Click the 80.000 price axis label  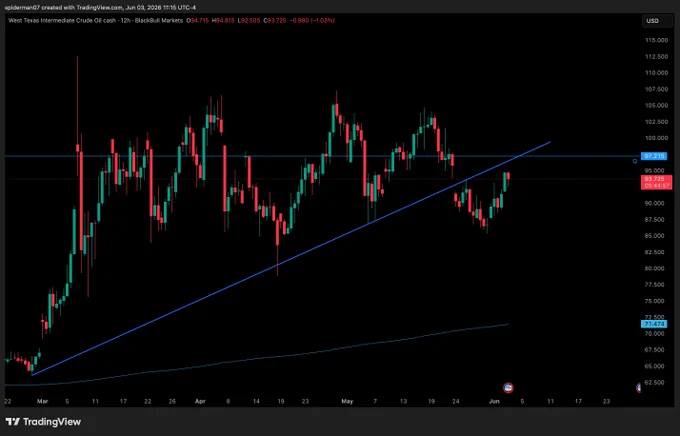656,268
